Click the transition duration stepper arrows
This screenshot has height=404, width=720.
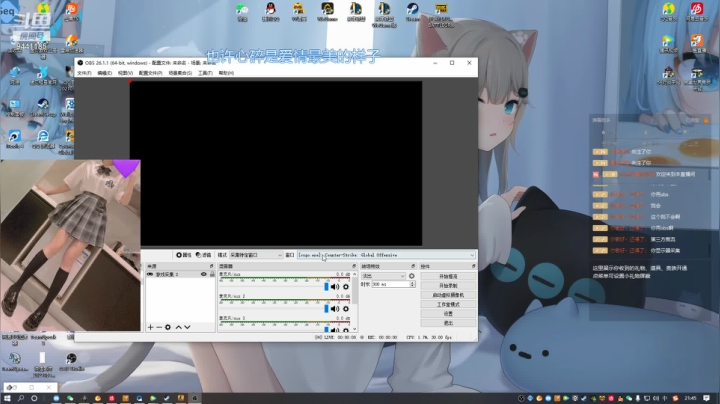[x=412, y=284]
